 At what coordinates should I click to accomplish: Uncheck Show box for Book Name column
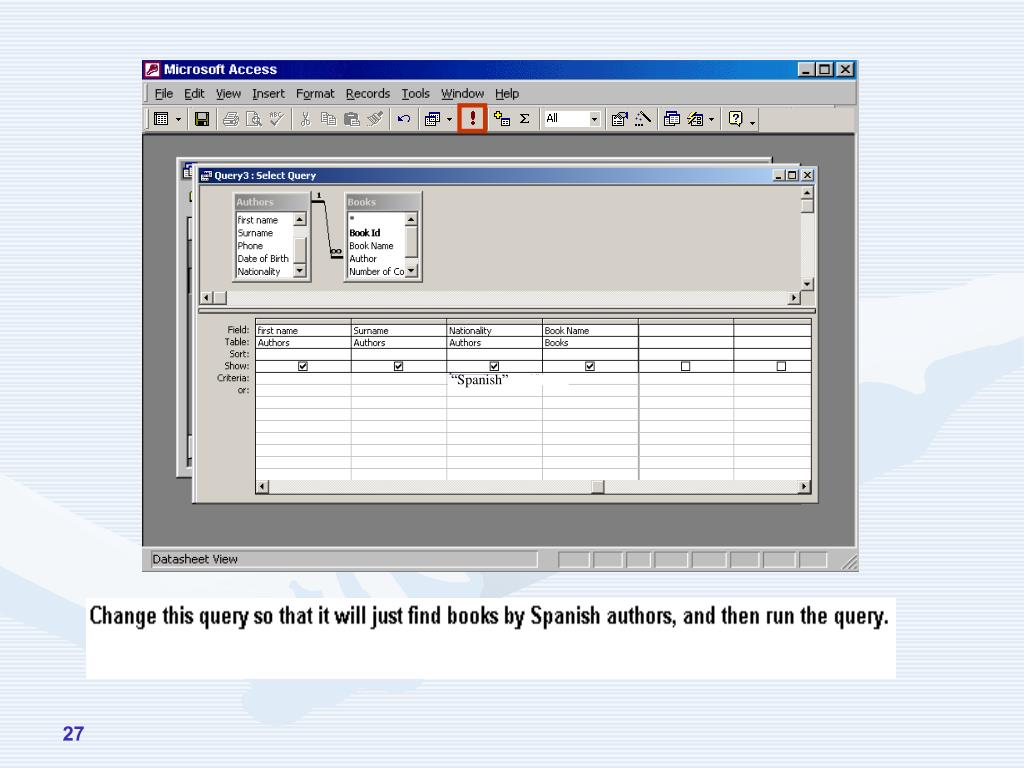pos(590,366)
